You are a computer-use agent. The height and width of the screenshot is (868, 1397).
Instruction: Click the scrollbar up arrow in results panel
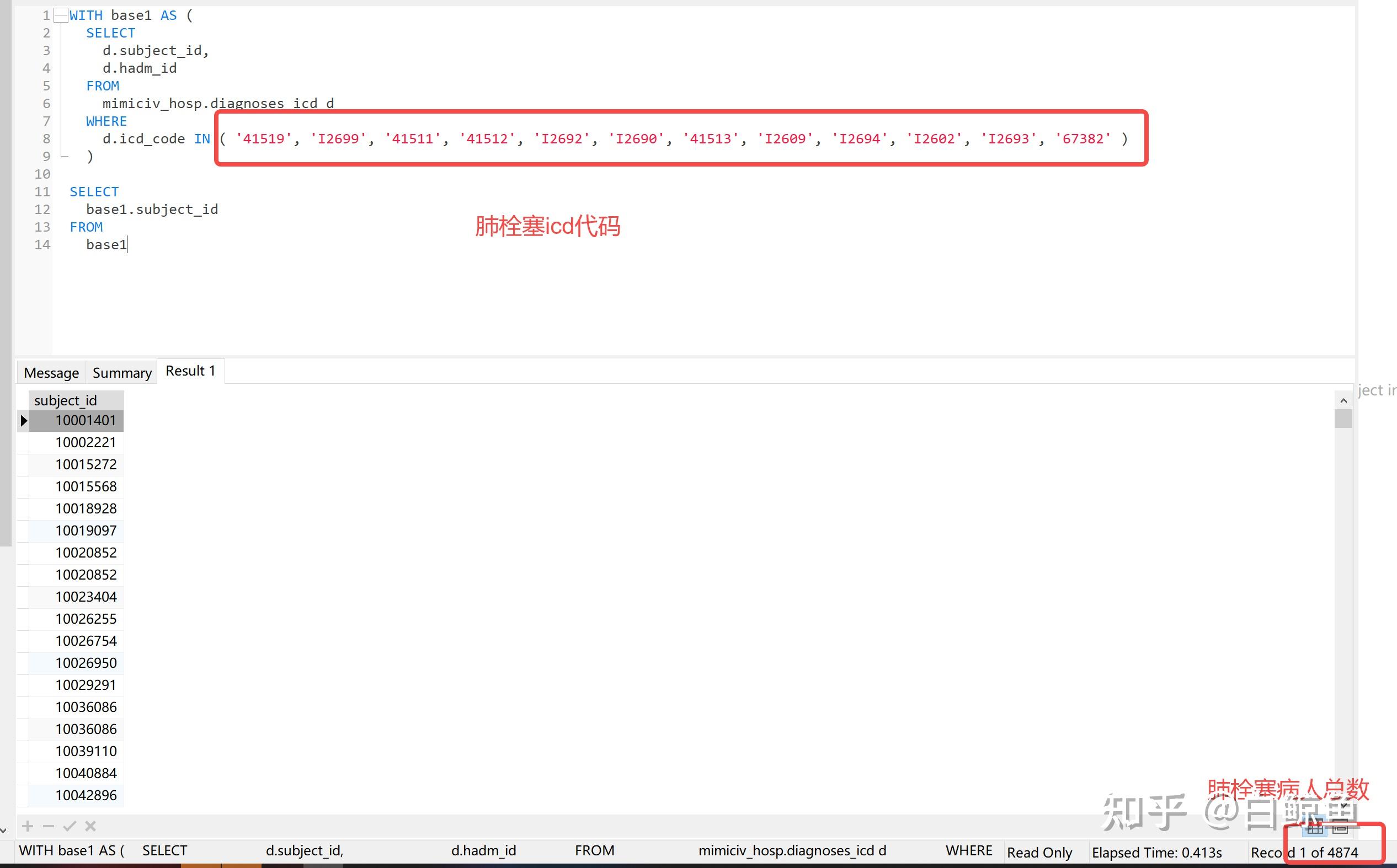click(1344, 400)
